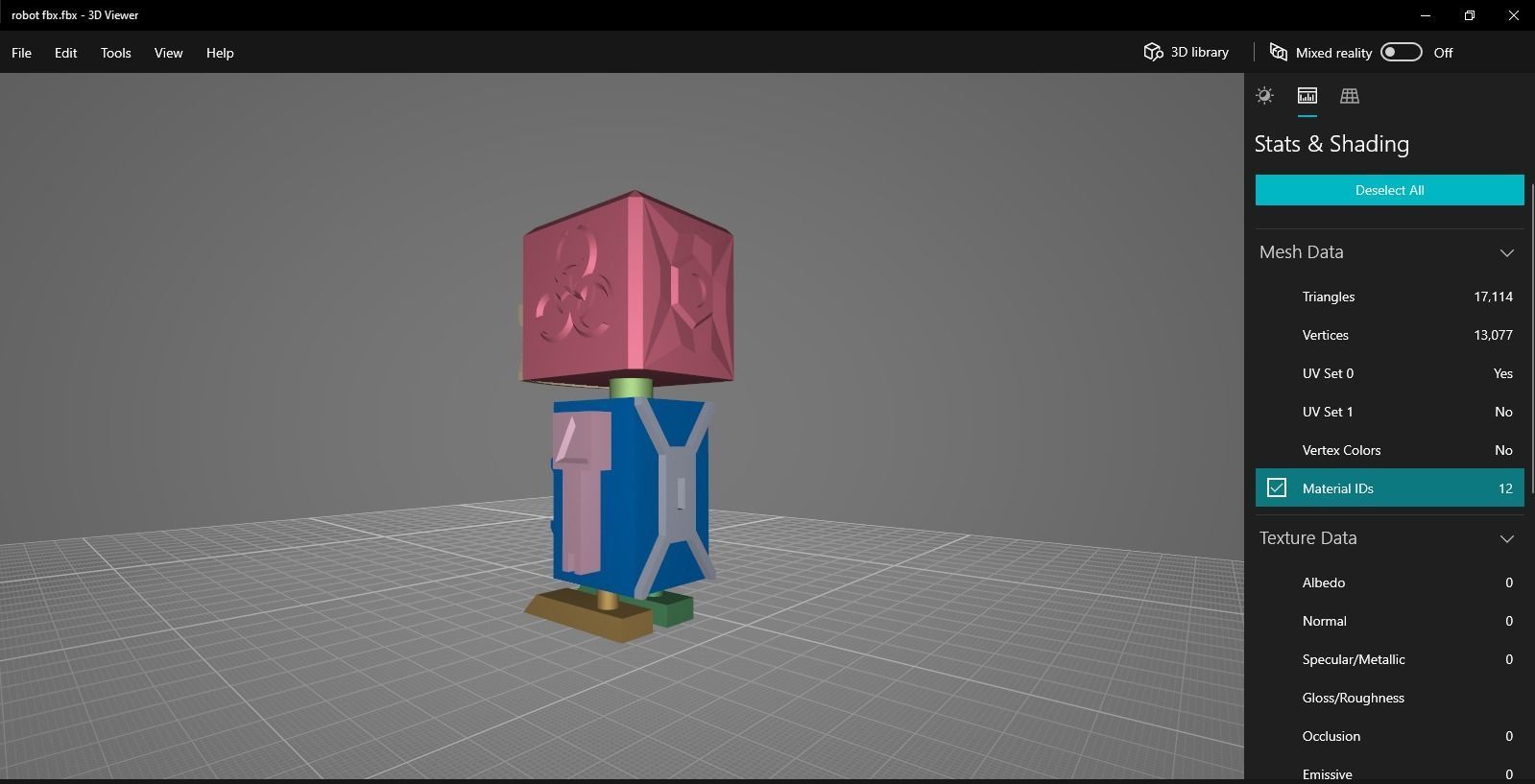1535x784 pixels.
Task: Open the Environment & Lighting tab icon
Action: (1264, 95)
